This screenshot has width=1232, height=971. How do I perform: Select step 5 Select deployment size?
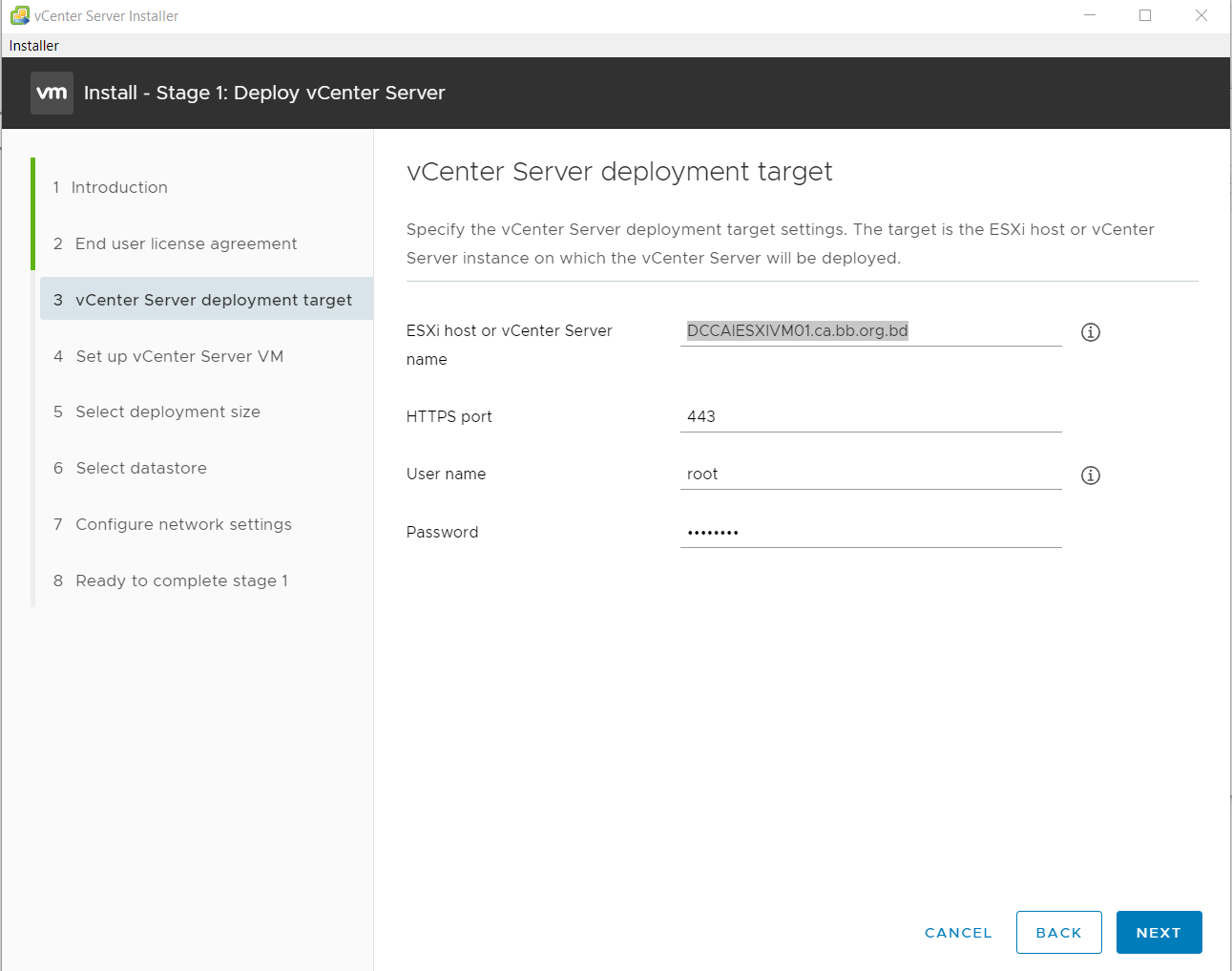(x=157, y=412)
